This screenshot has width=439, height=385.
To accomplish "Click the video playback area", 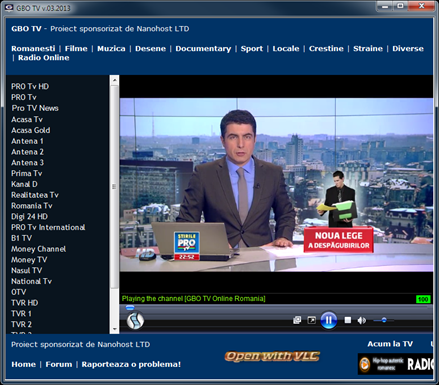I will [x=276, y=185].
